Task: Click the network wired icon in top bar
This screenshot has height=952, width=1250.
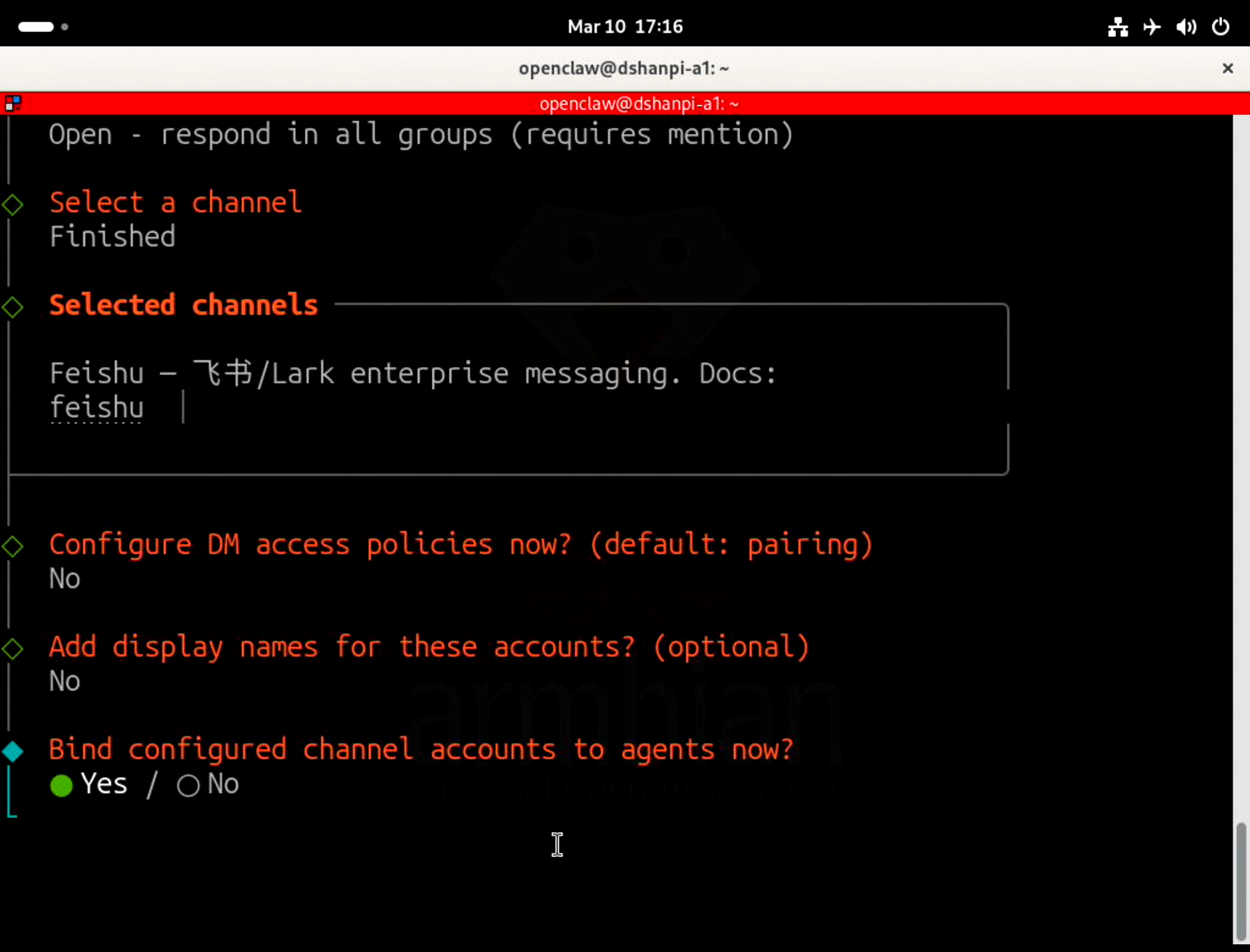Action: [1117, 27]
